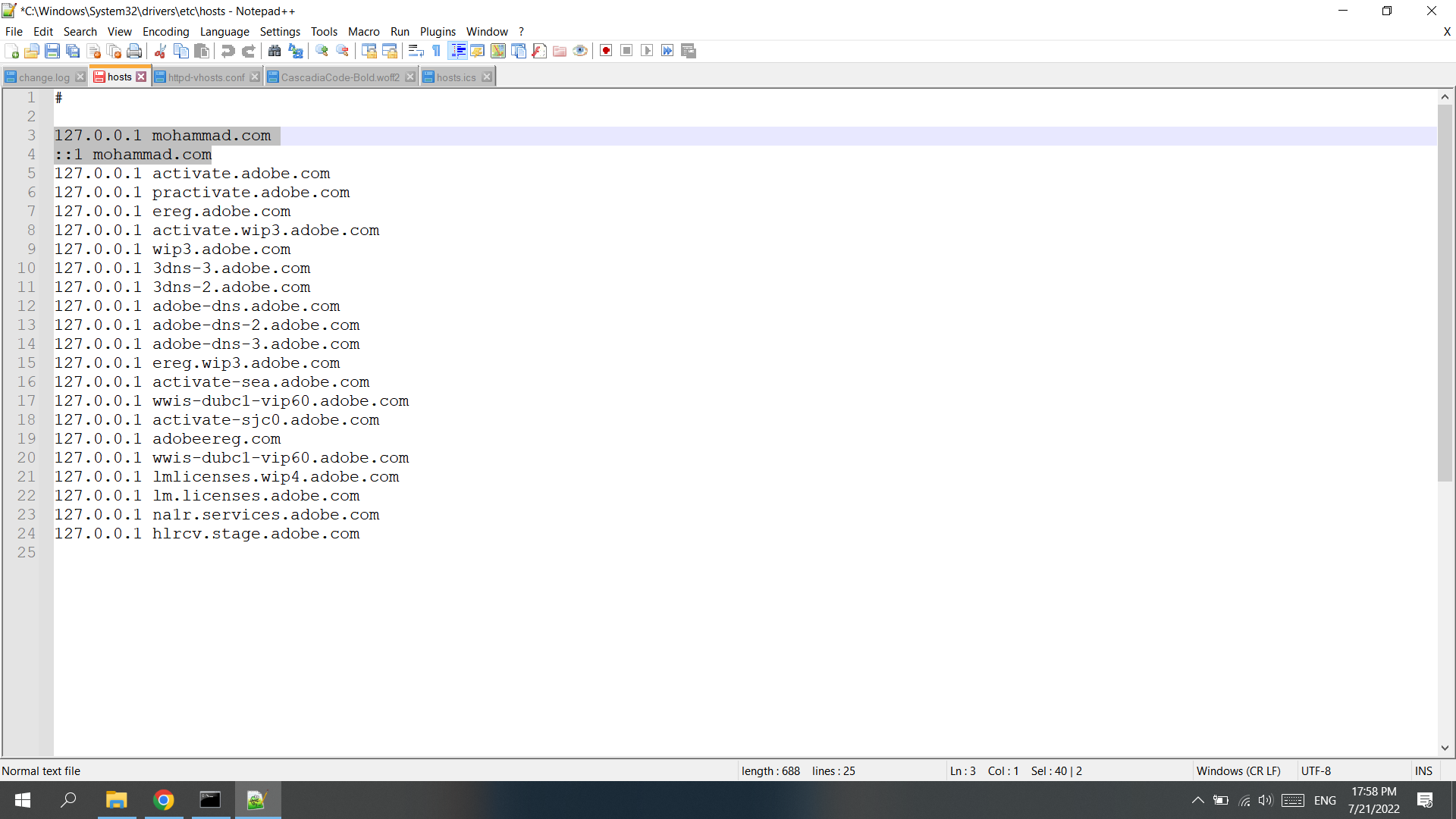The width and height of the screenshot is (1456, 819).
Task: Click Run a Macro Multiple Times icon
Action: (x=667, y=51)
